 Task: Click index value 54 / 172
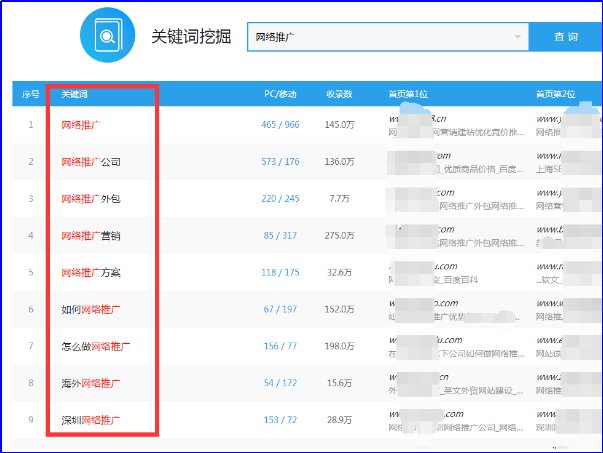[280, 383]
